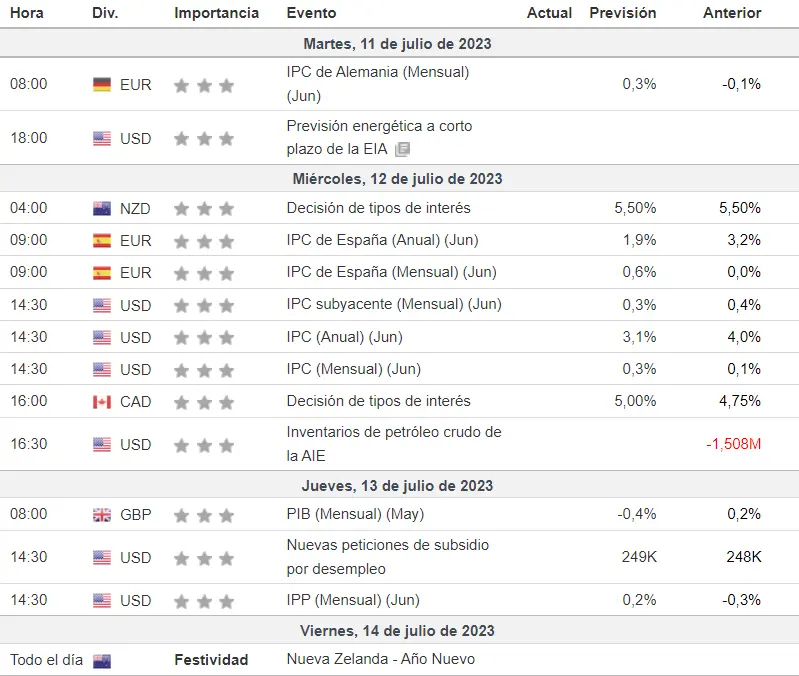
Task: Click the 1,9% forecast for IPC de España
Action: tap(640, 240)
